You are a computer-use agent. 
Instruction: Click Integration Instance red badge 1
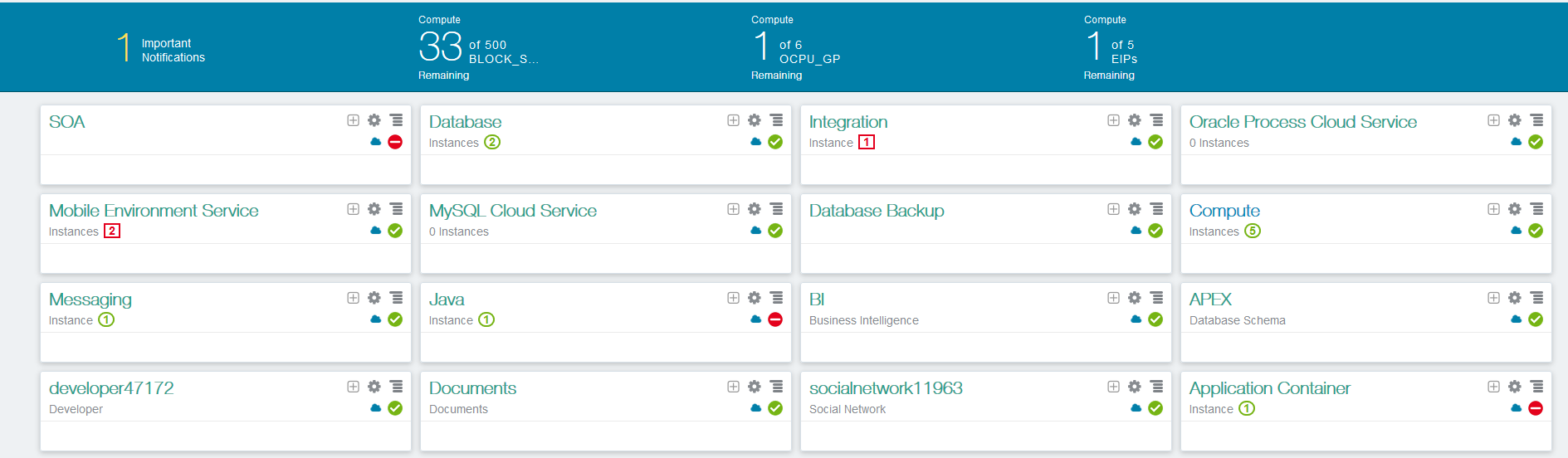(867, 142)
